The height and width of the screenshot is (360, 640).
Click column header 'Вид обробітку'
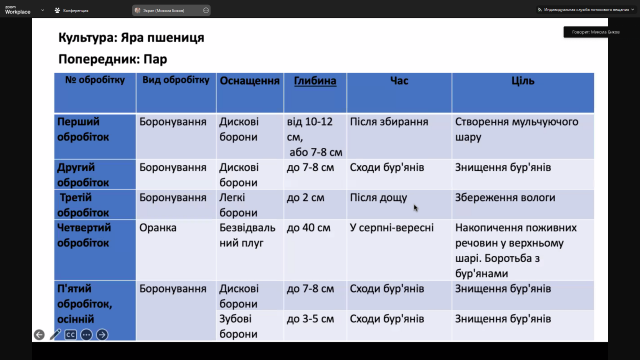176,93
